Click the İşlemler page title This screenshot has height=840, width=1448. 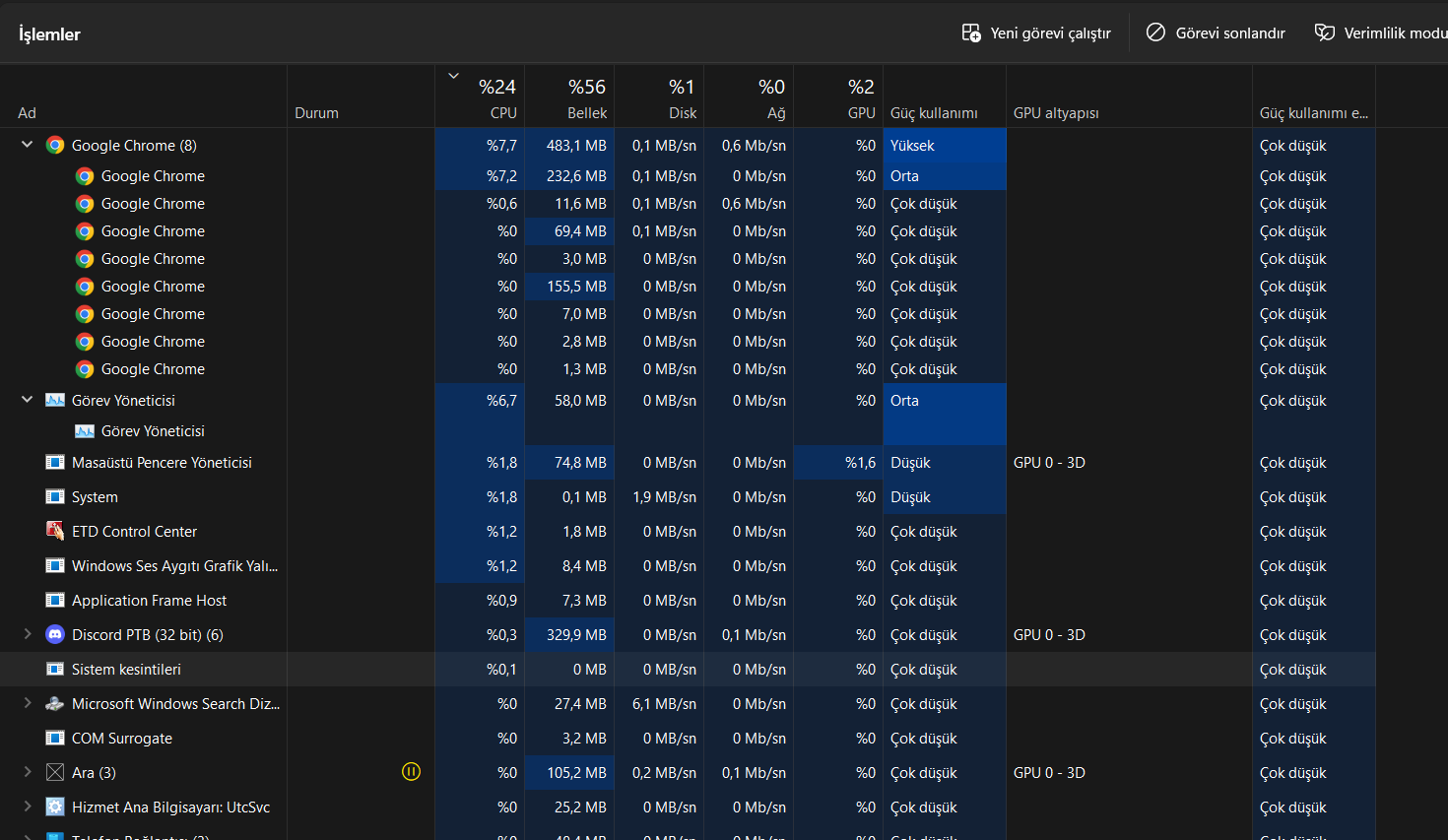pyautogui.click(x=49, y=34)
